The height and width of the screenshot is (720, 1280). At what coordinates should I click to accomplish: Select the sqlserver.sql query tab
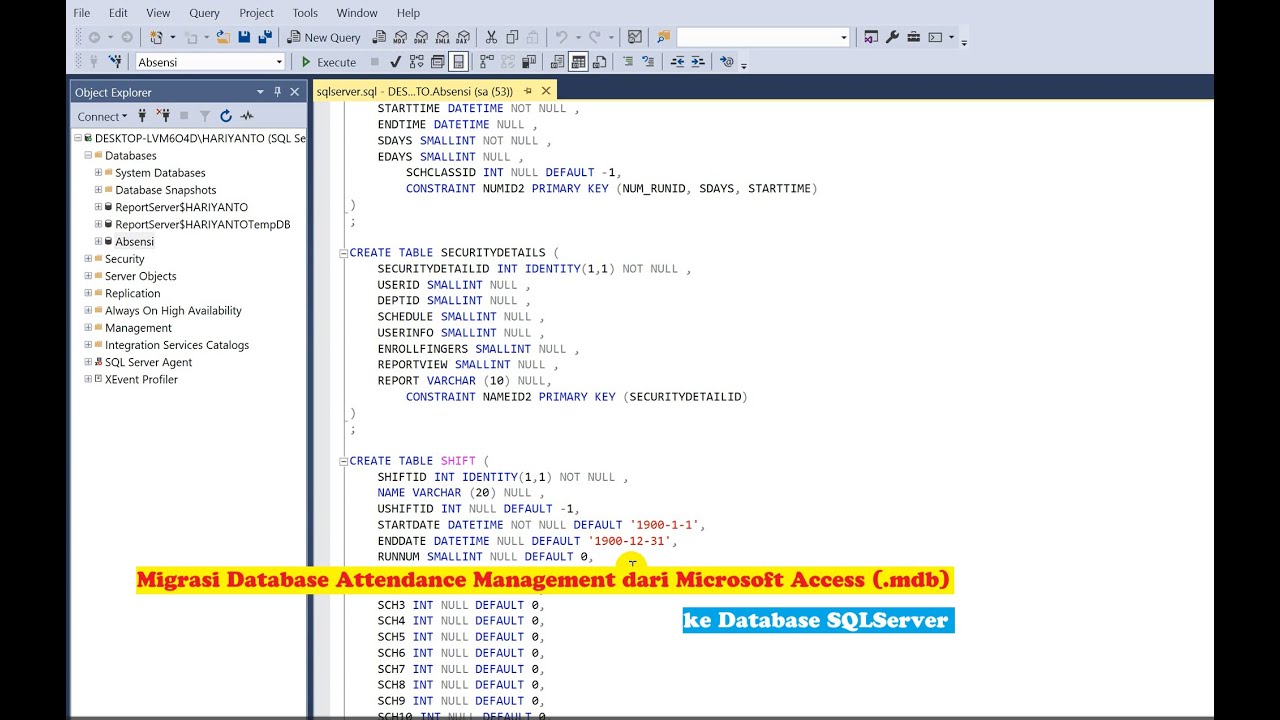point(415,91)
